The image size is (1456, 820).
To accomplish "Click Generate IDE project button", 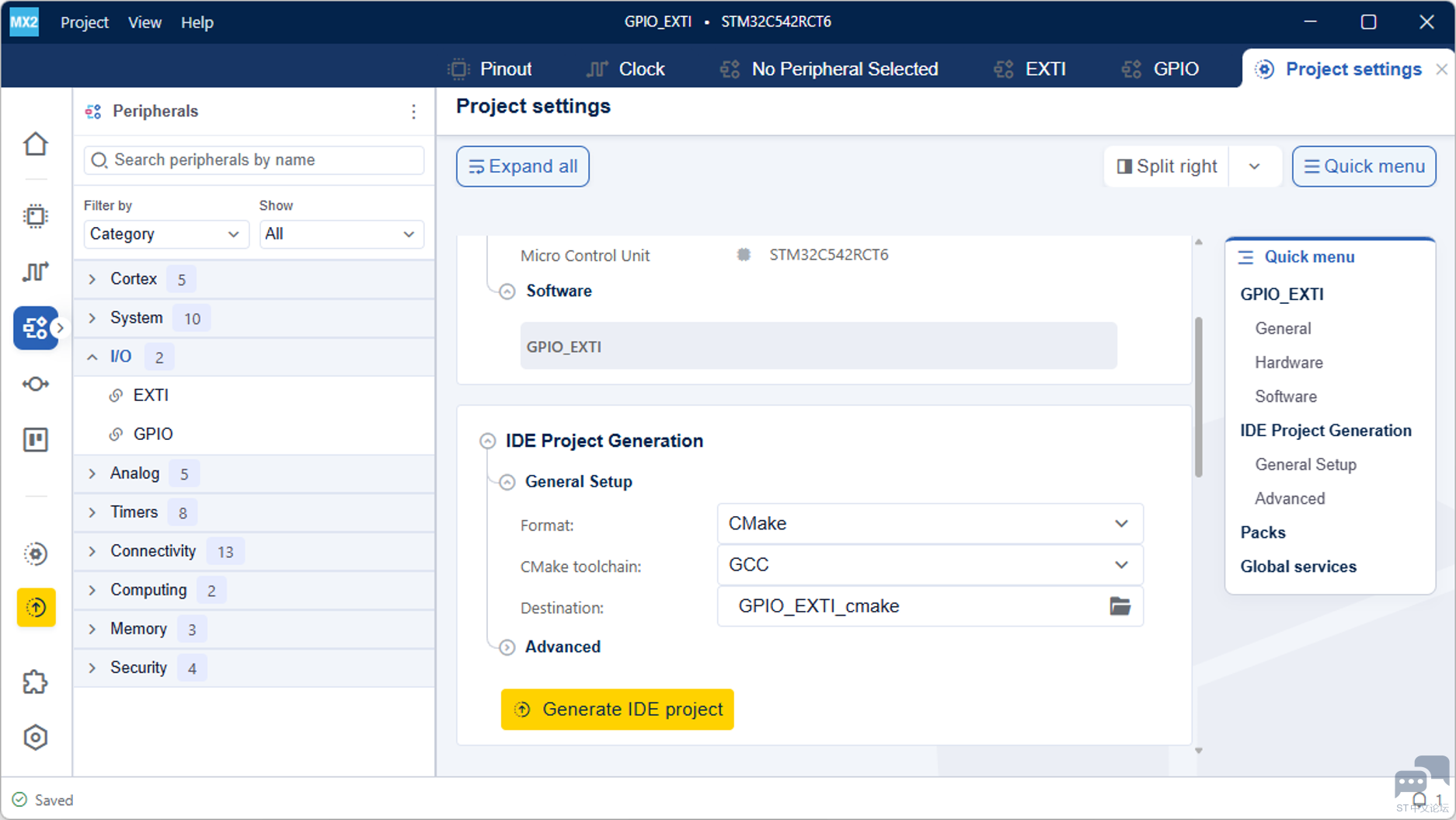I will (x=618, y=709).
